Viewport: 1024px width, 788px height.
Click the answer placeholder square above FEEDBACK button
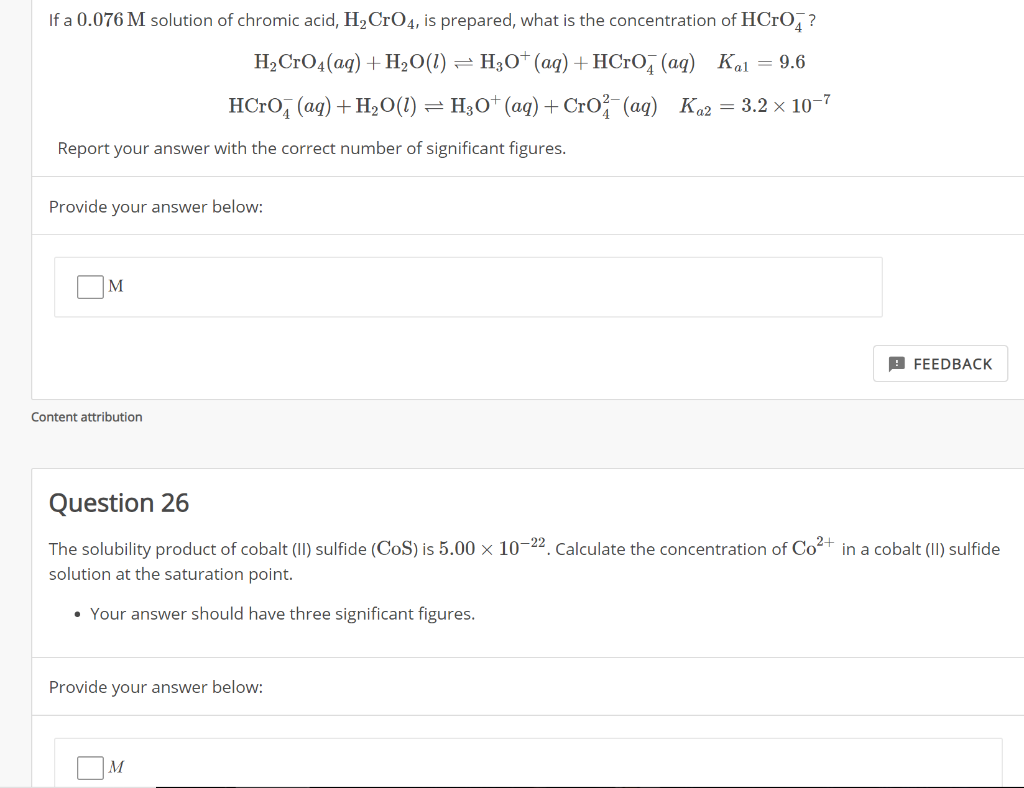click(x=89, y=286)
